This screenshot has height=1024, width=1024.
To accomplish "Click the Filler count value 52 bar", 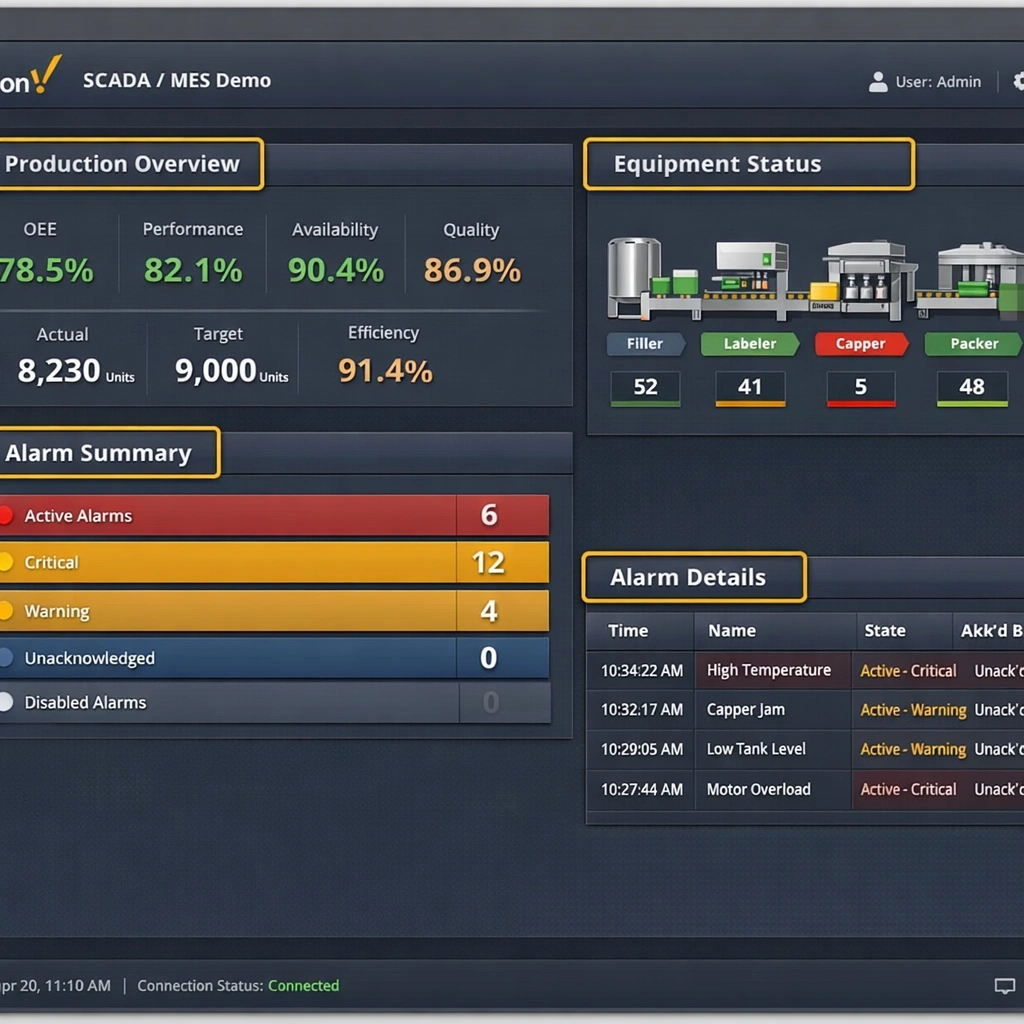I will (x=645, y=388).
